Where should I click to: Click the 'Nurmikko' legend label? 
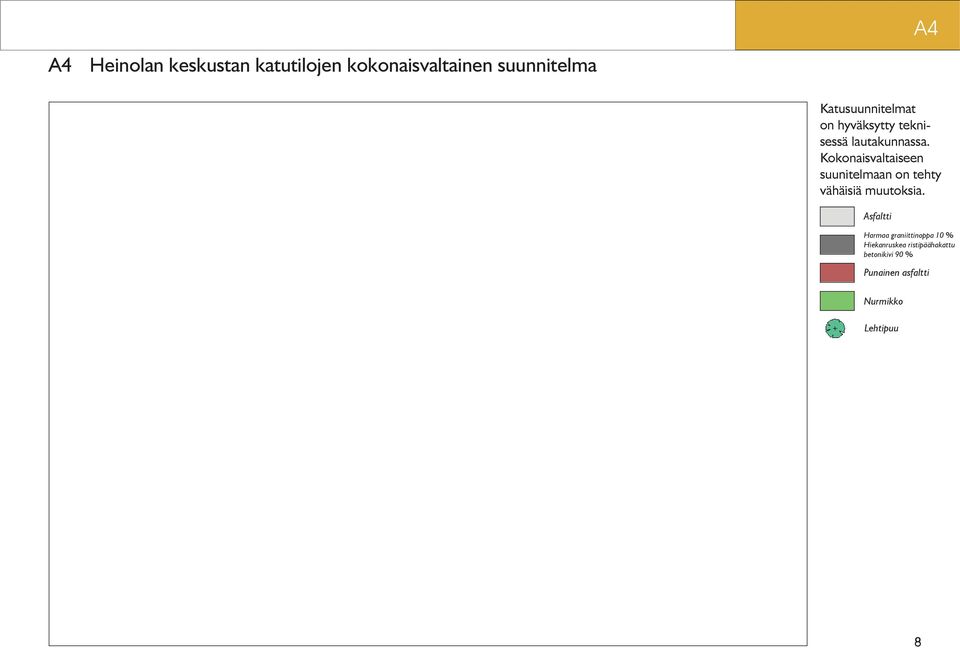click(883, 301)
